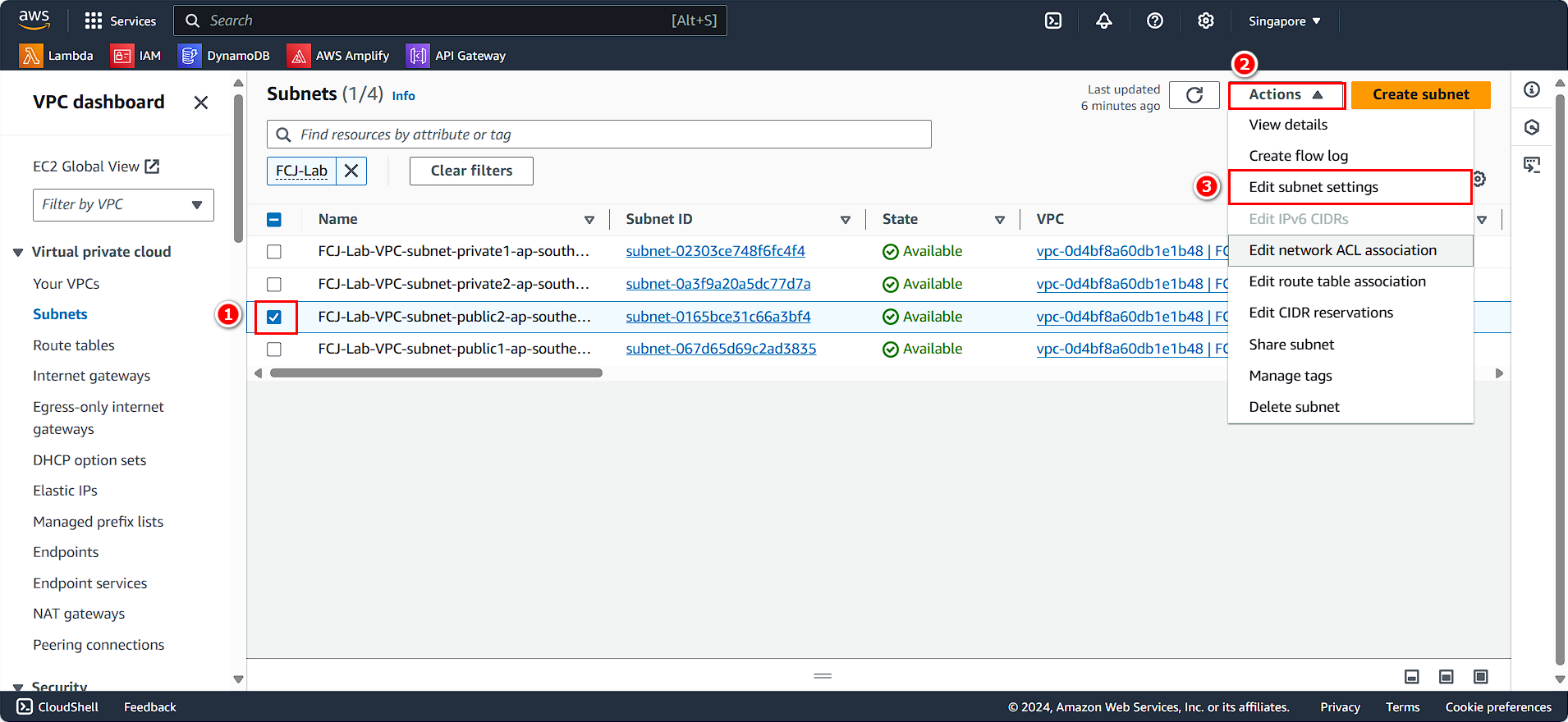Open the AWS Amplify shortcut

click(x=339, y=56)
